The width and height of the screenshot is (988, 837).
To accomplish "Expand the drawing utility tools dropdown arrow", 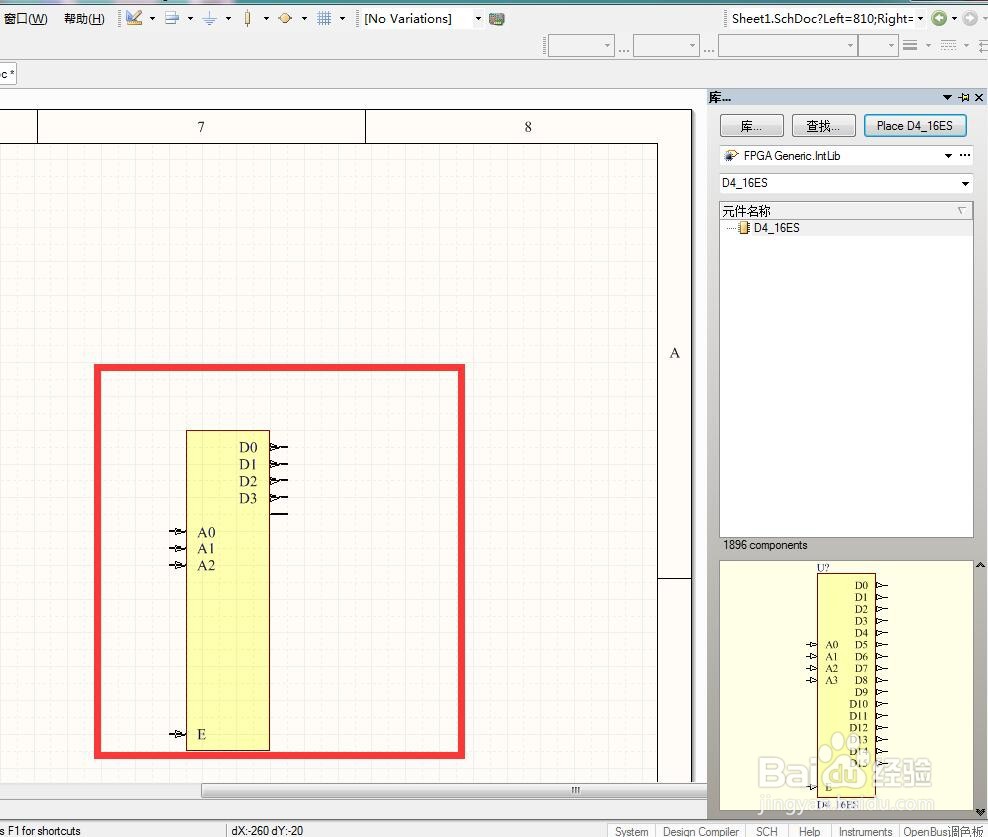I will [152, 19].
